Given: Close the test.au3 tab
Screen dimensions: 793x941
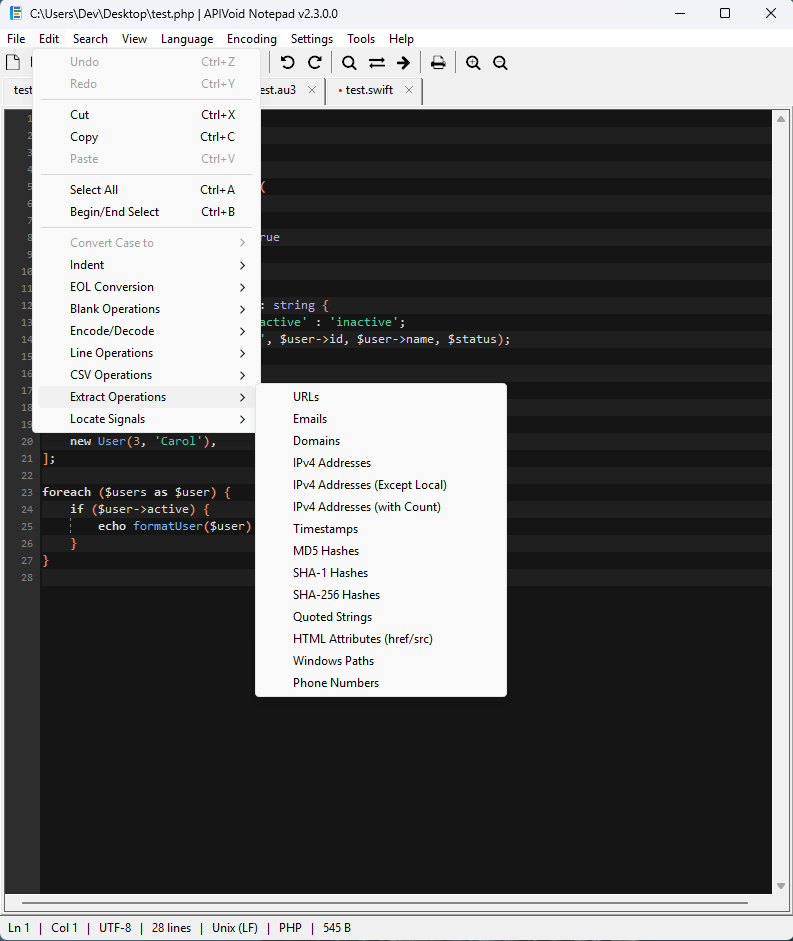Looking at the screenshot, I should click(312, 89).
